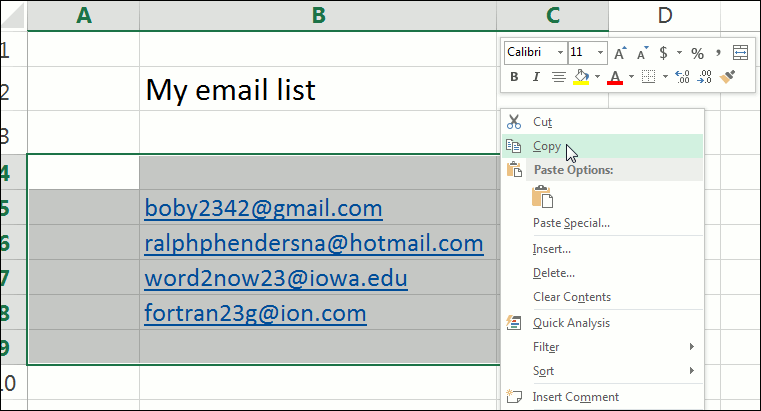This screenshot has height=411, width=761.
Task: Choose Insert Comment menu entry
Action: [x=602, y=396]
